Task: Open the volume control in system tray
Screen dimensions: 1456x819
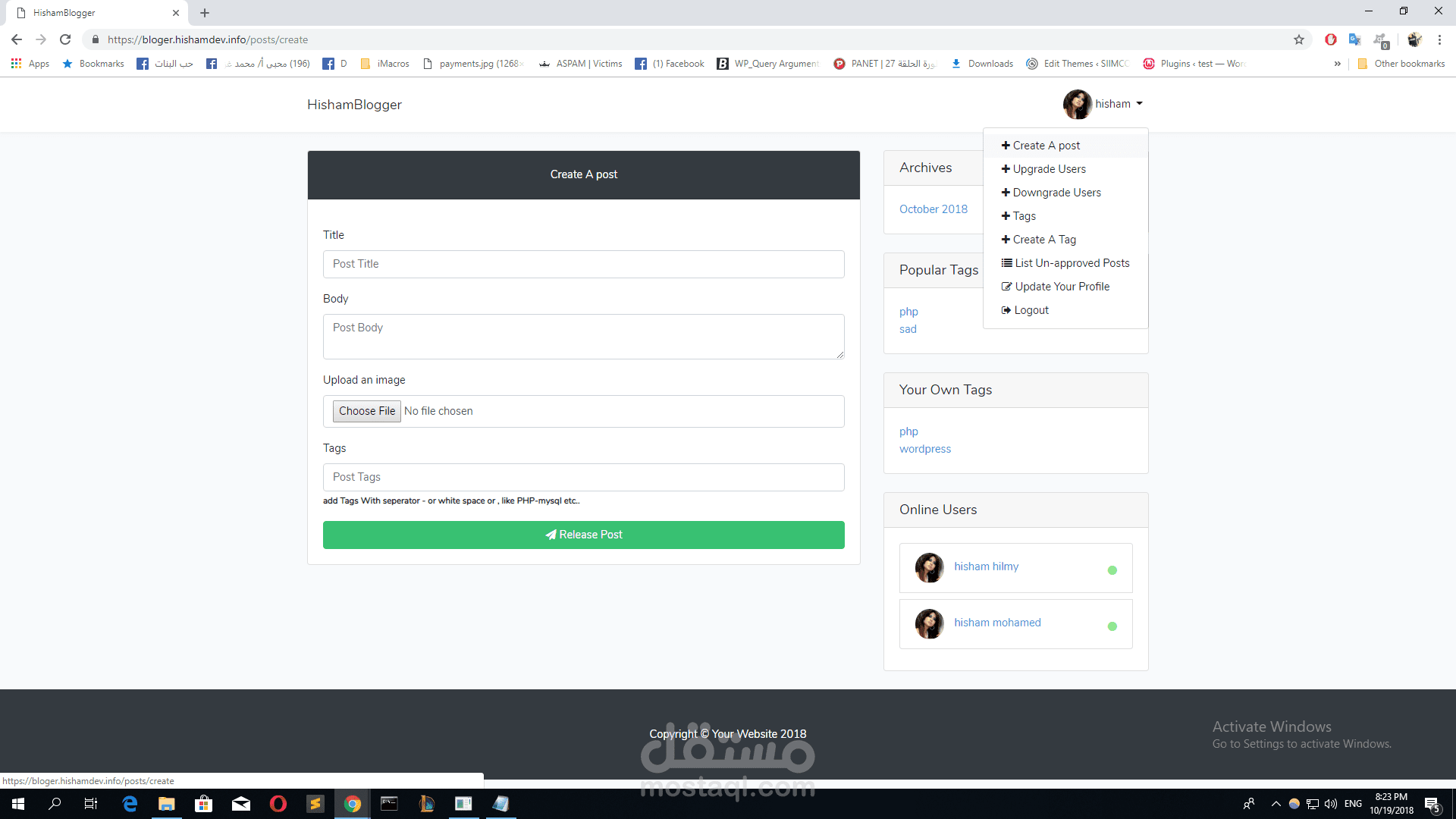Action: (1331, 804)
